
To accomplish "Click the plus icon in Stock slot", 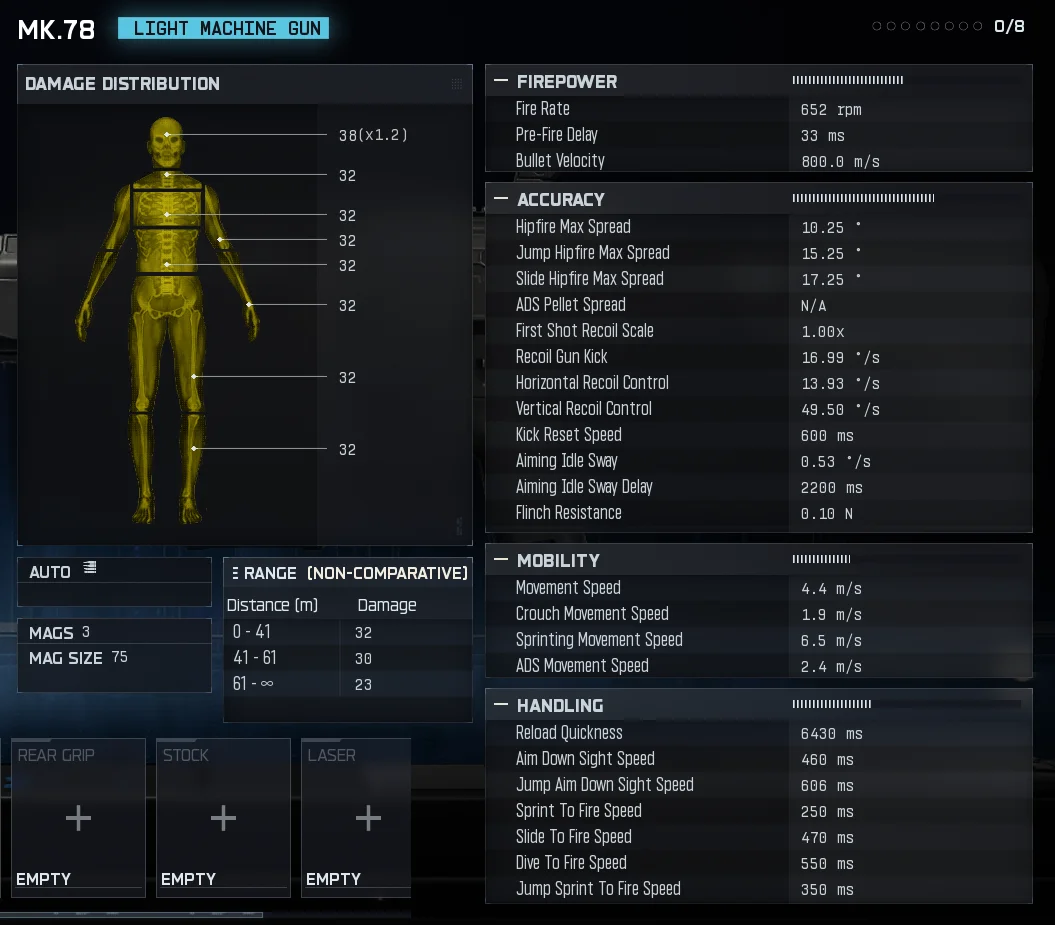I will (x=223, y=818).
